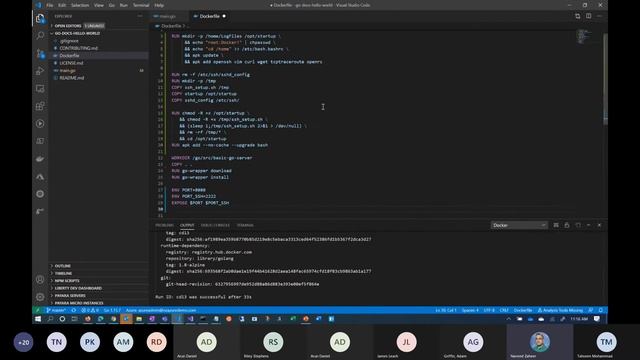Screen dimensions: 640x360
Task: Expand the Timeline section
Action: [x=98, y=273]
